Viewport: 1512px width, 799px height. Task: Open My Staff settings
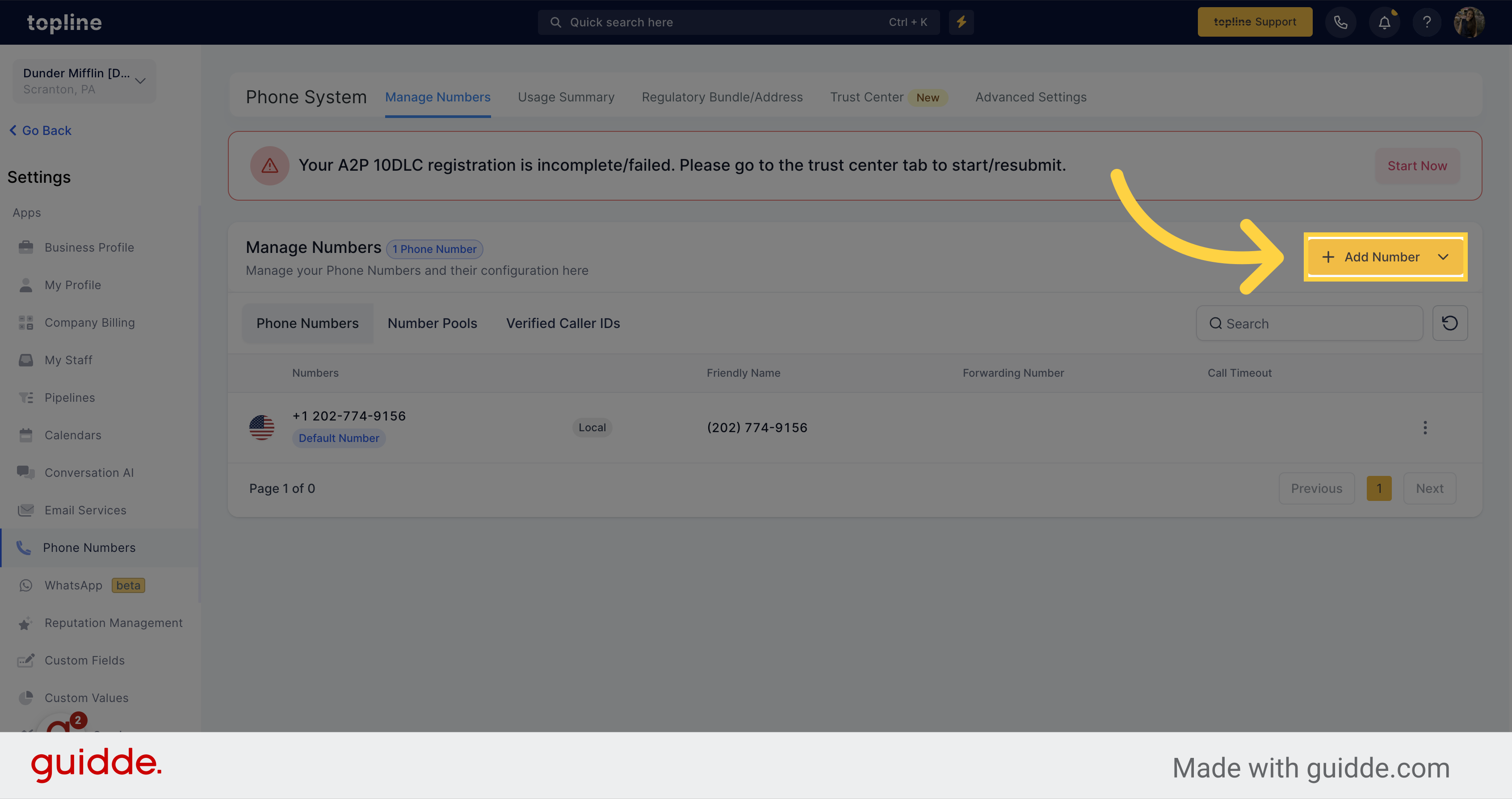[x=69, y=360]
